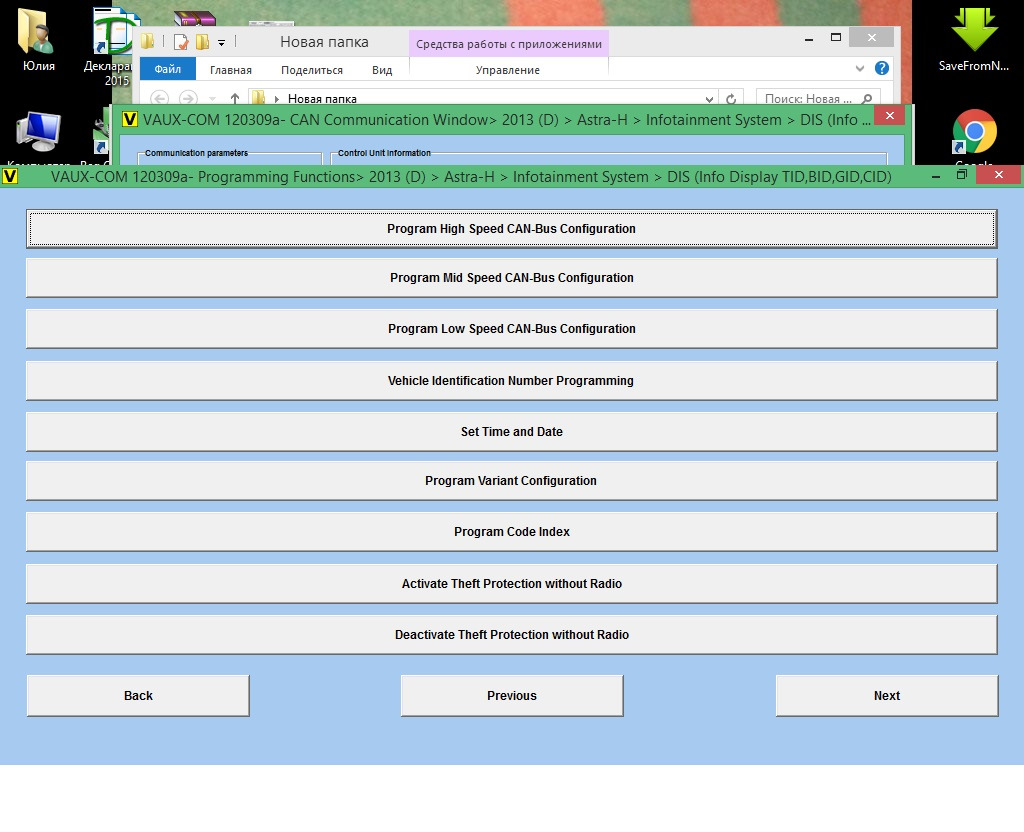Click new folder icon in quick access toolbar
The height and width of the screenshot is (832, 1024).
[x=202, y=42]
